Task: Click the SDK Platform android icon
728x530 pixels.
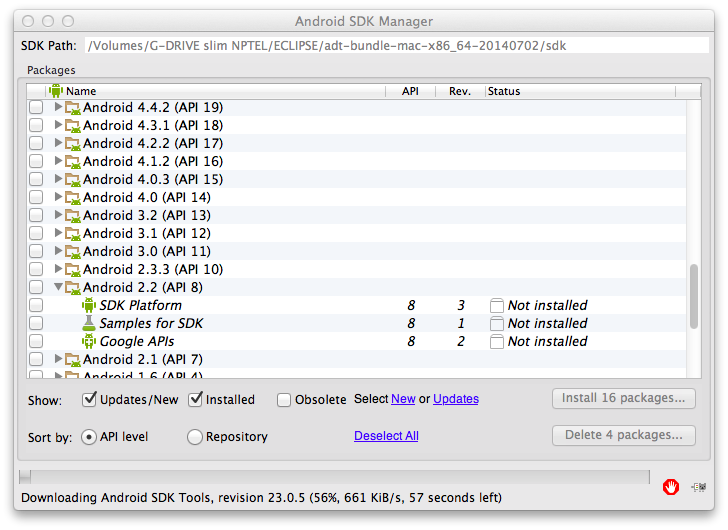Action: pyautogui.click(x=89, y=305)
